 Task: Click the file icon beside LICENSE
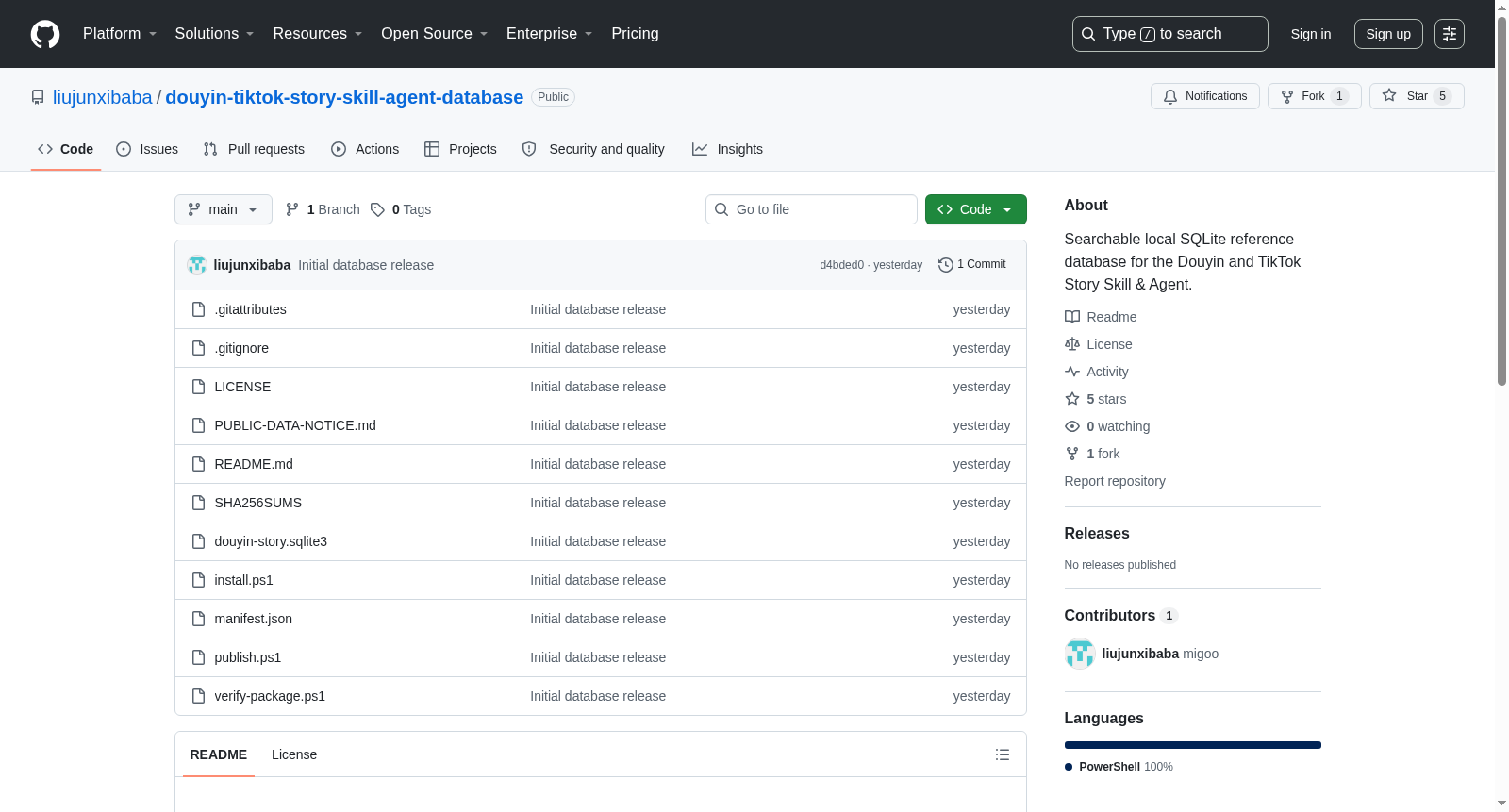click(x=198, y=387)
